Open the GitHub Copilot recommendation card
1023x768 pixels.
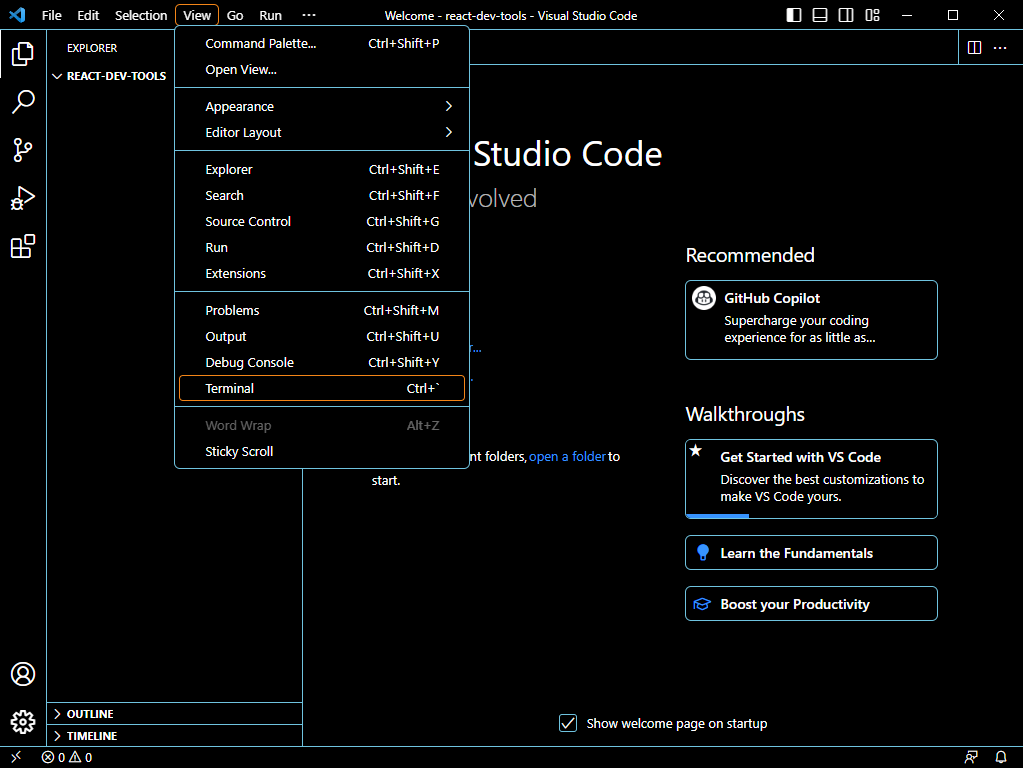(x=811, y=320)
